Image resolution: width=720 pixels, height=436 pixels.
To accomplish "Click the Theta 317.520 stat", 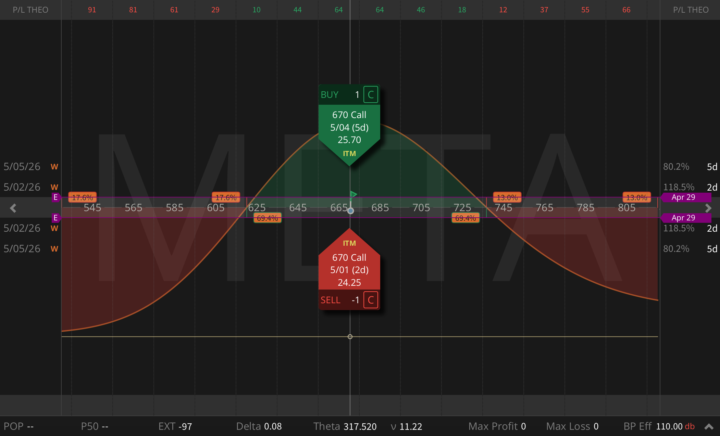I will pyautogui.click(x=345, y=426).
